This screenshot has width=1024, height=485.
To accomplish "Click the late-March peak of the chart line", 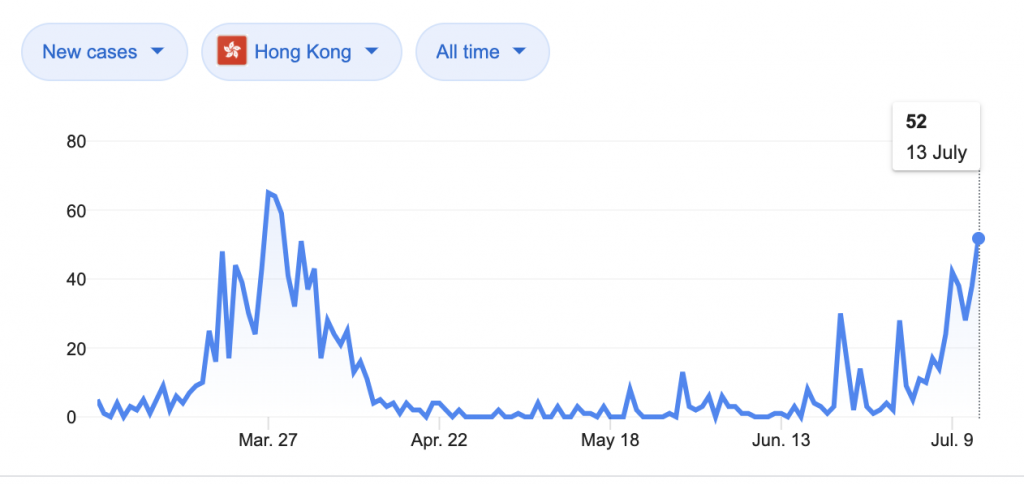I will pos(268,193).
